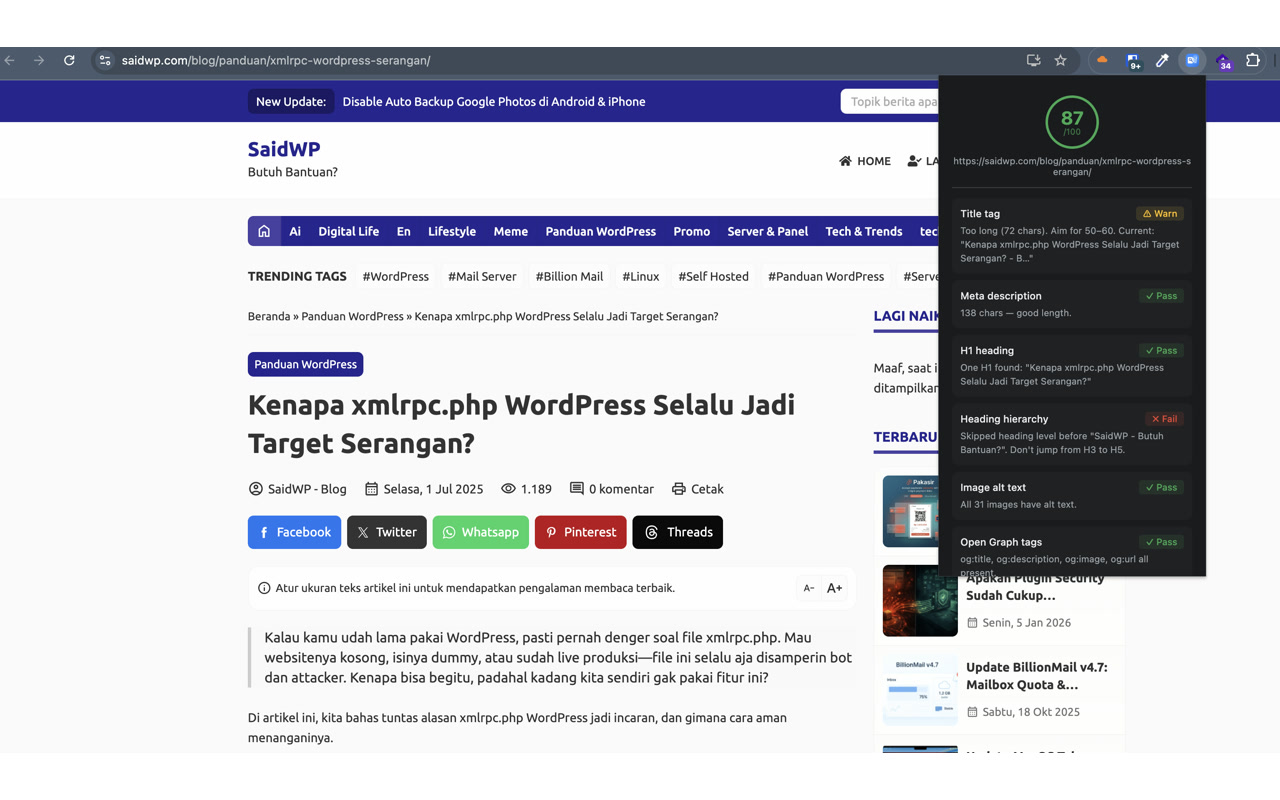Open the Disable Auto Backup Google Photos update link
This screenshot has height=800, width=1280.
(494, 102)
